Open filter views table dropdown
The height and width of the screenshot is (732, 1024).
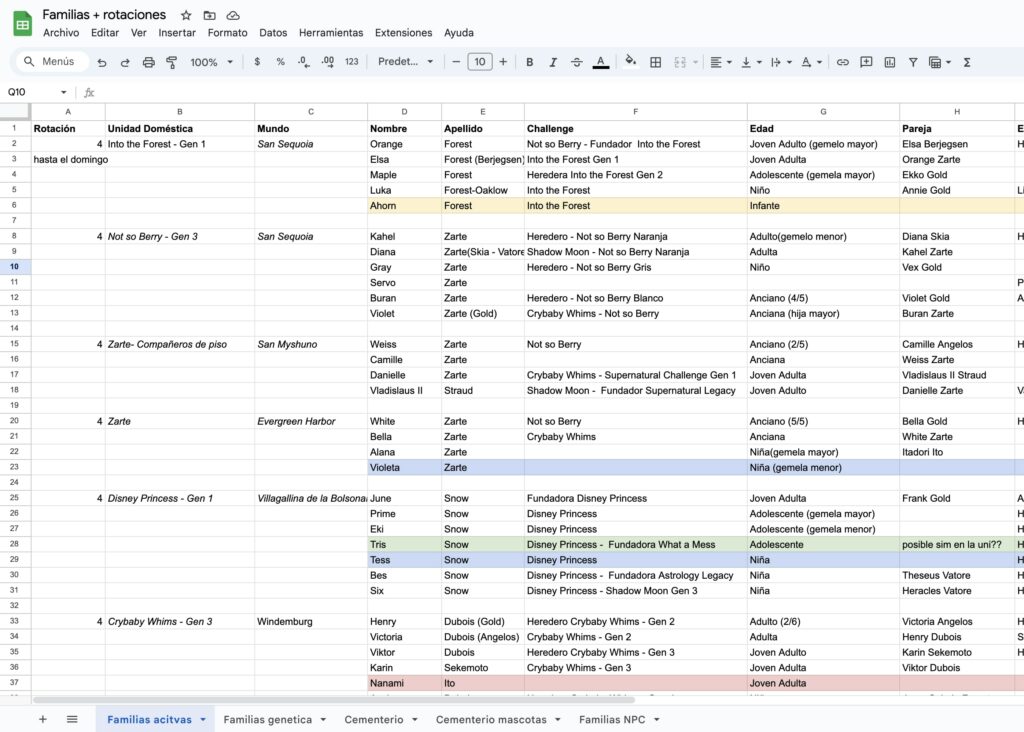(x=939, y=62)
